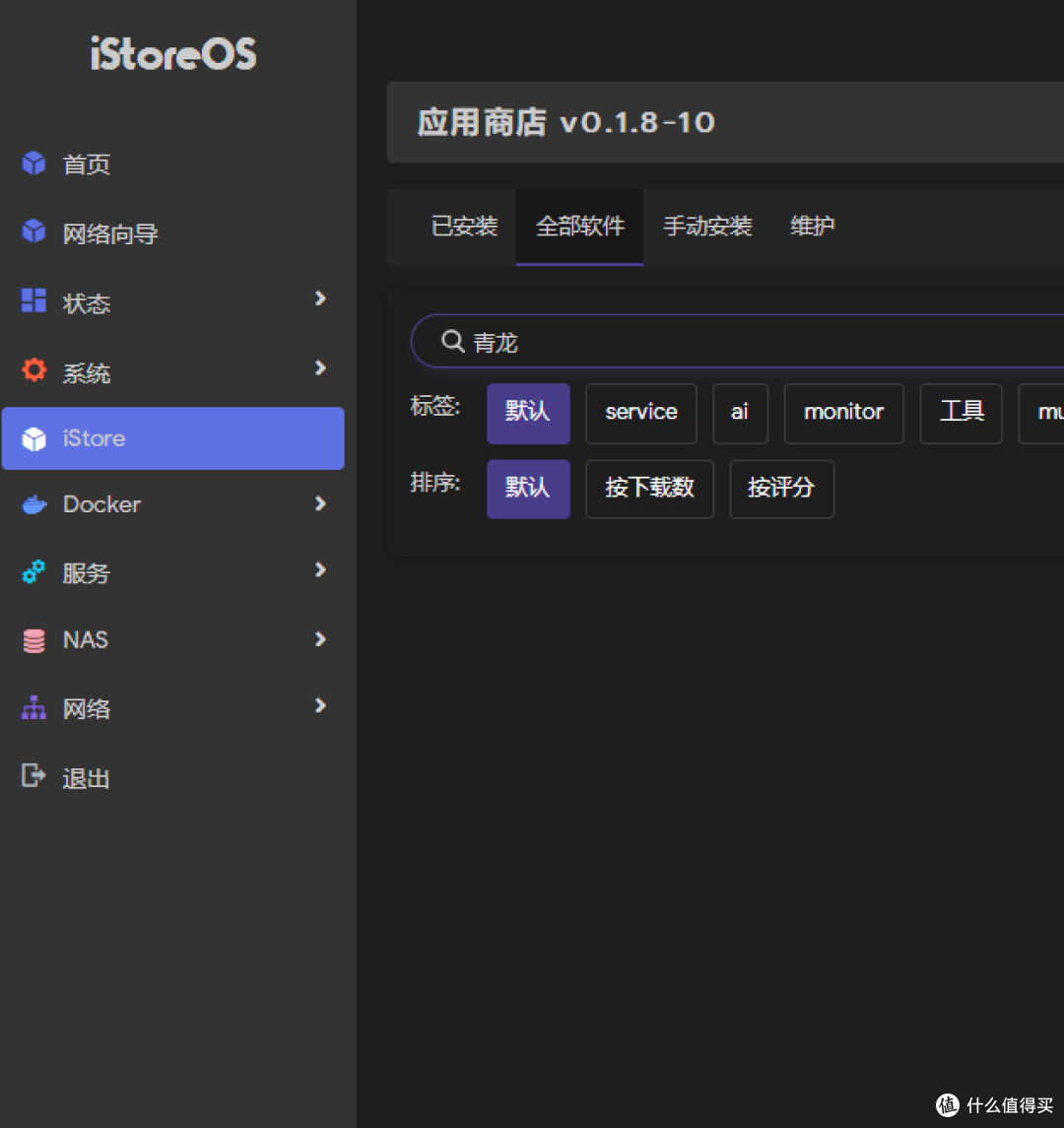This screenshot has height=1128, width=1064.
Task: Expand the 状态 menu chevron
Action: pyautogui.click(x=321, y=299)
